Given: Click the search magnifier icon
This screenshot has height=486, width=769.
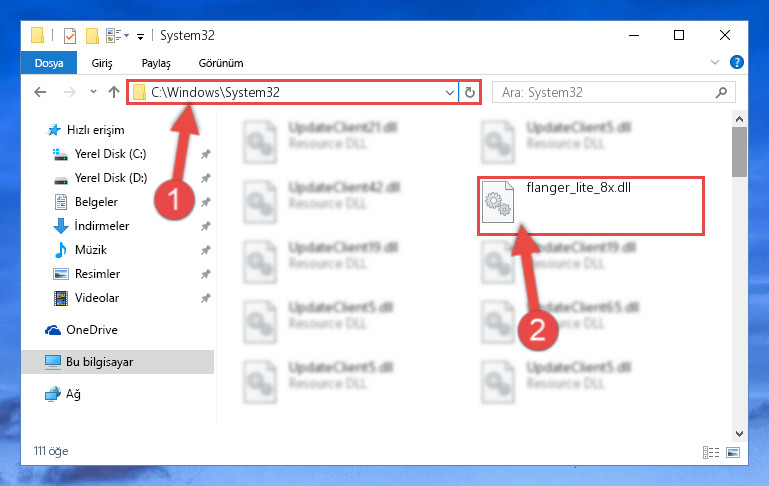Looking at the screenshot, I should point(721,92).
